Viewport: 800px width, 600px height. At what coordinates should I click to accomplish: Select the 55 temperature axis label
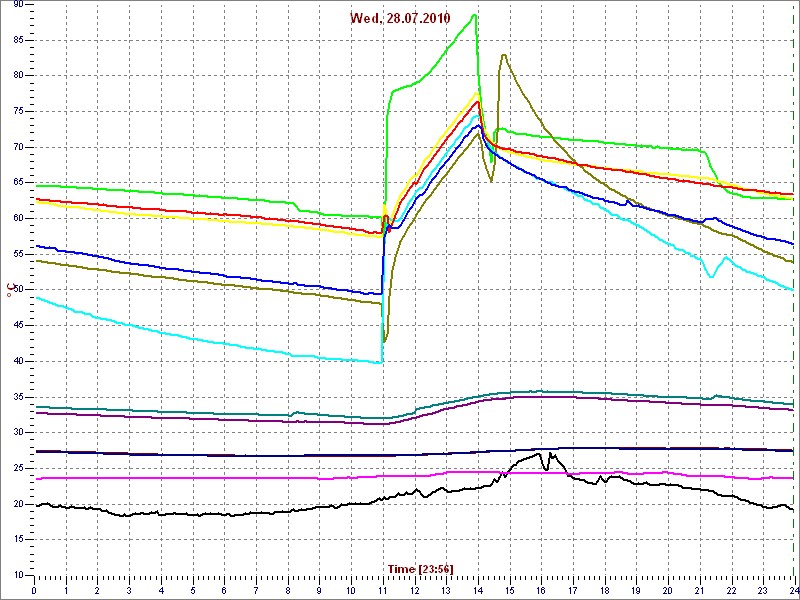click(18, 254)
